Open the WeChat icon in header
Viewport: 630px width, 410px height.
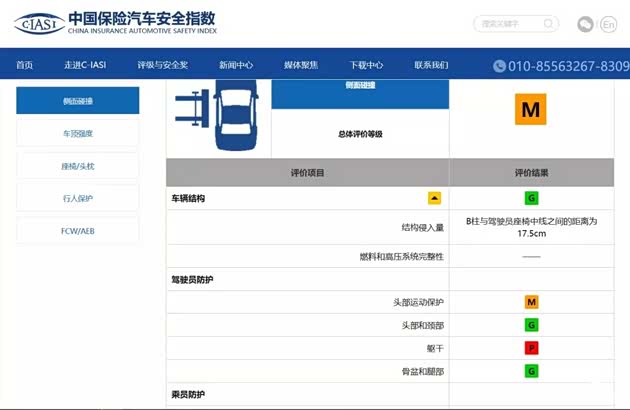coord(585,24)
